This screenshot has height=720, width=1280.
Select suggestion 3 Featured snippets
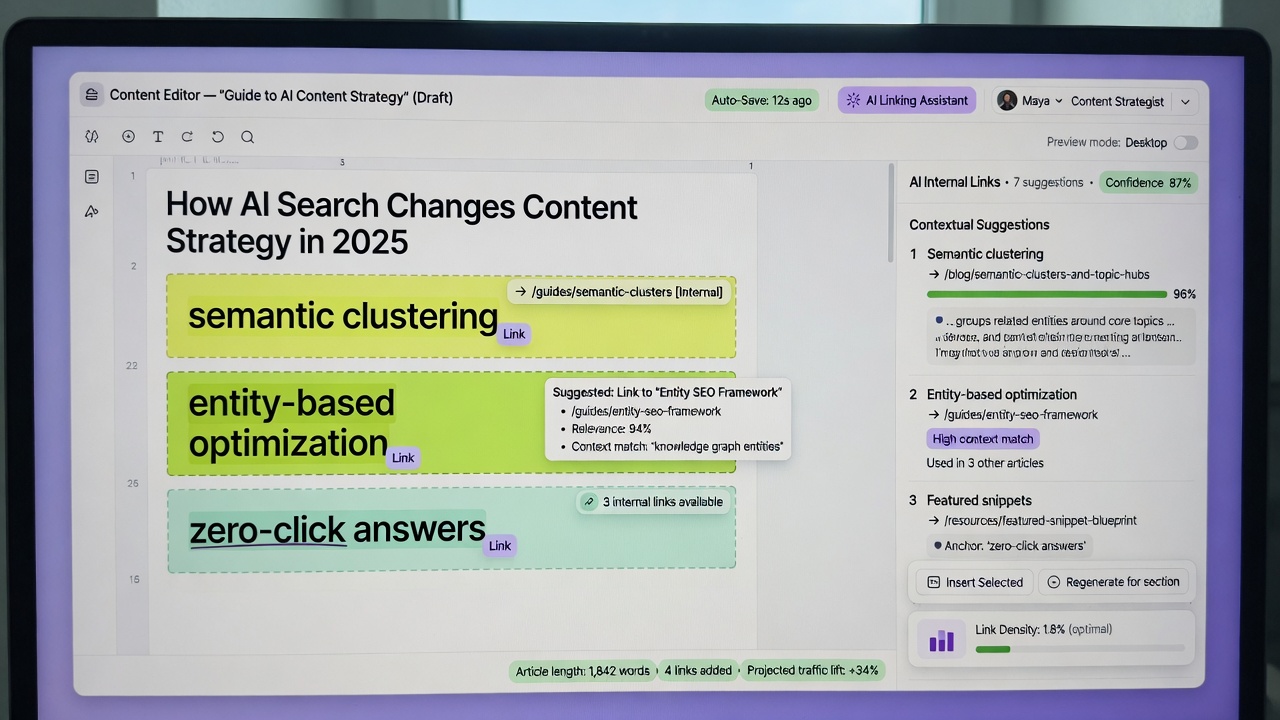(x=979, y=500)
